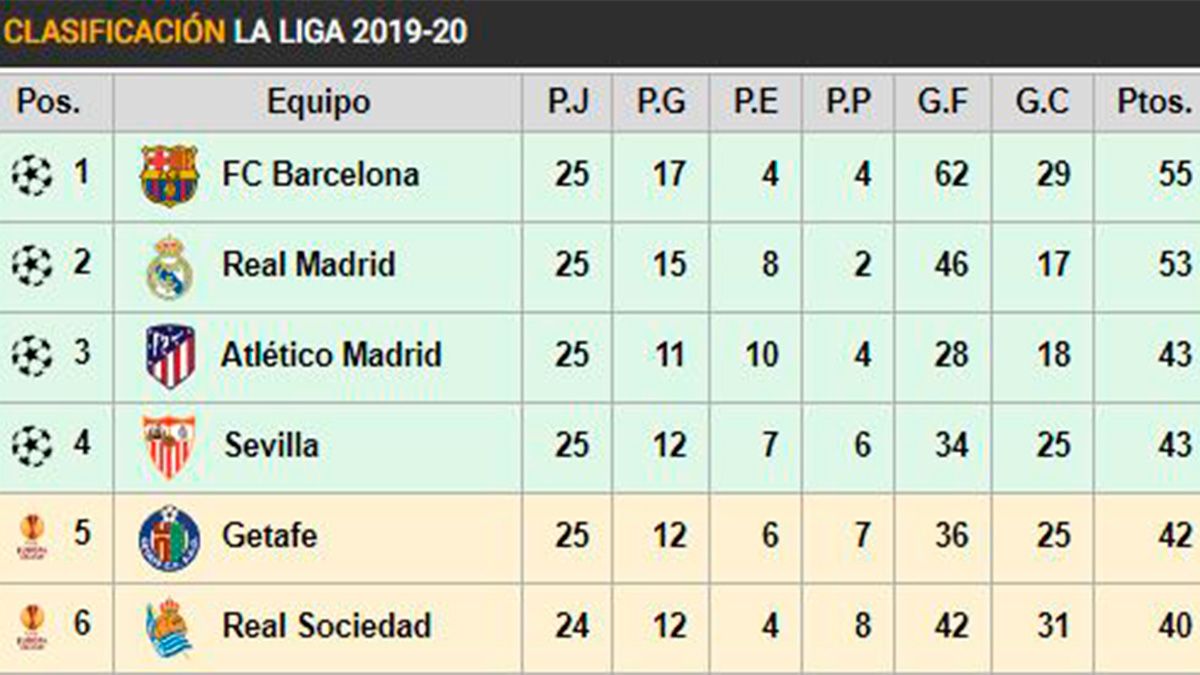Click Europa League icon beside position 5
The width and height of the screenshot is (1200, 675).
click(x=32, y=537)
